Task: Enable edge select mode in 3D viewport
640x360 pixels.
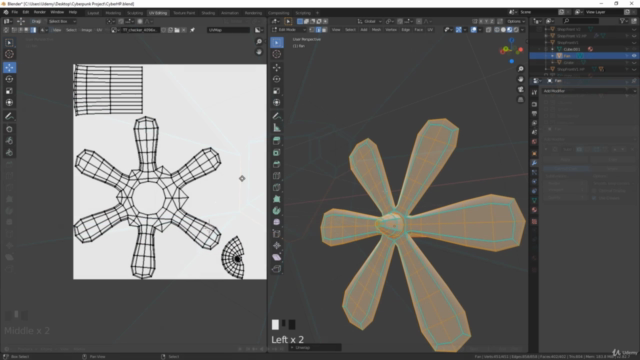Action: point(318,30)
